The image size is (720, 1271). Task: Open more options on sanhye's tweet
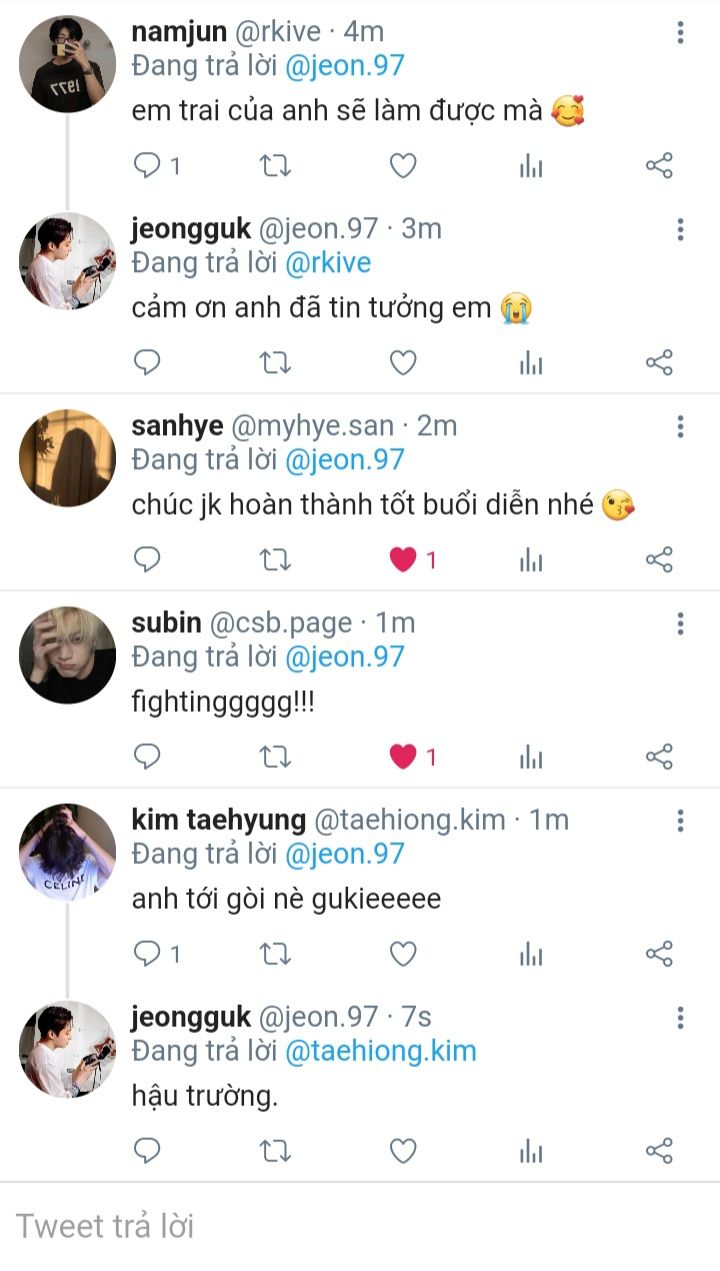point(680,427)
